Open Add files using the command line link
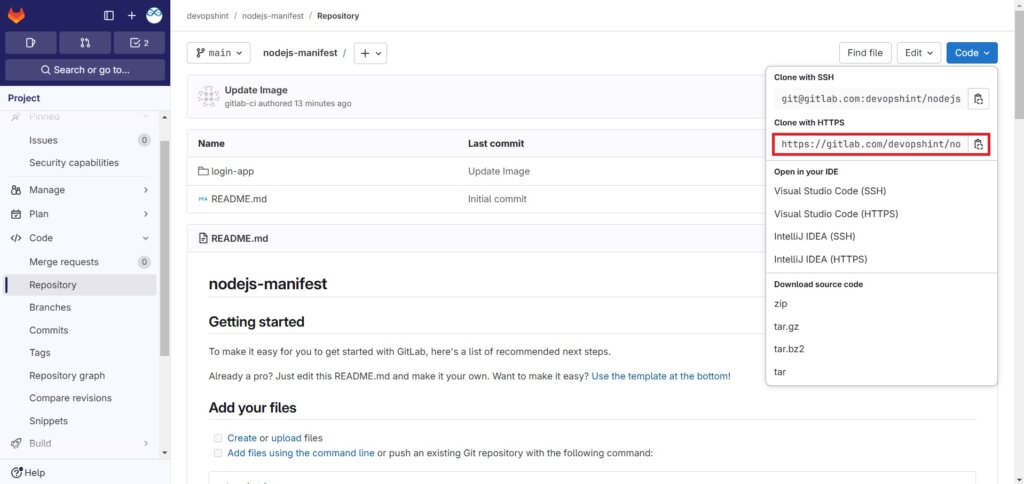The image size is (1024, 484). point(301,453)
